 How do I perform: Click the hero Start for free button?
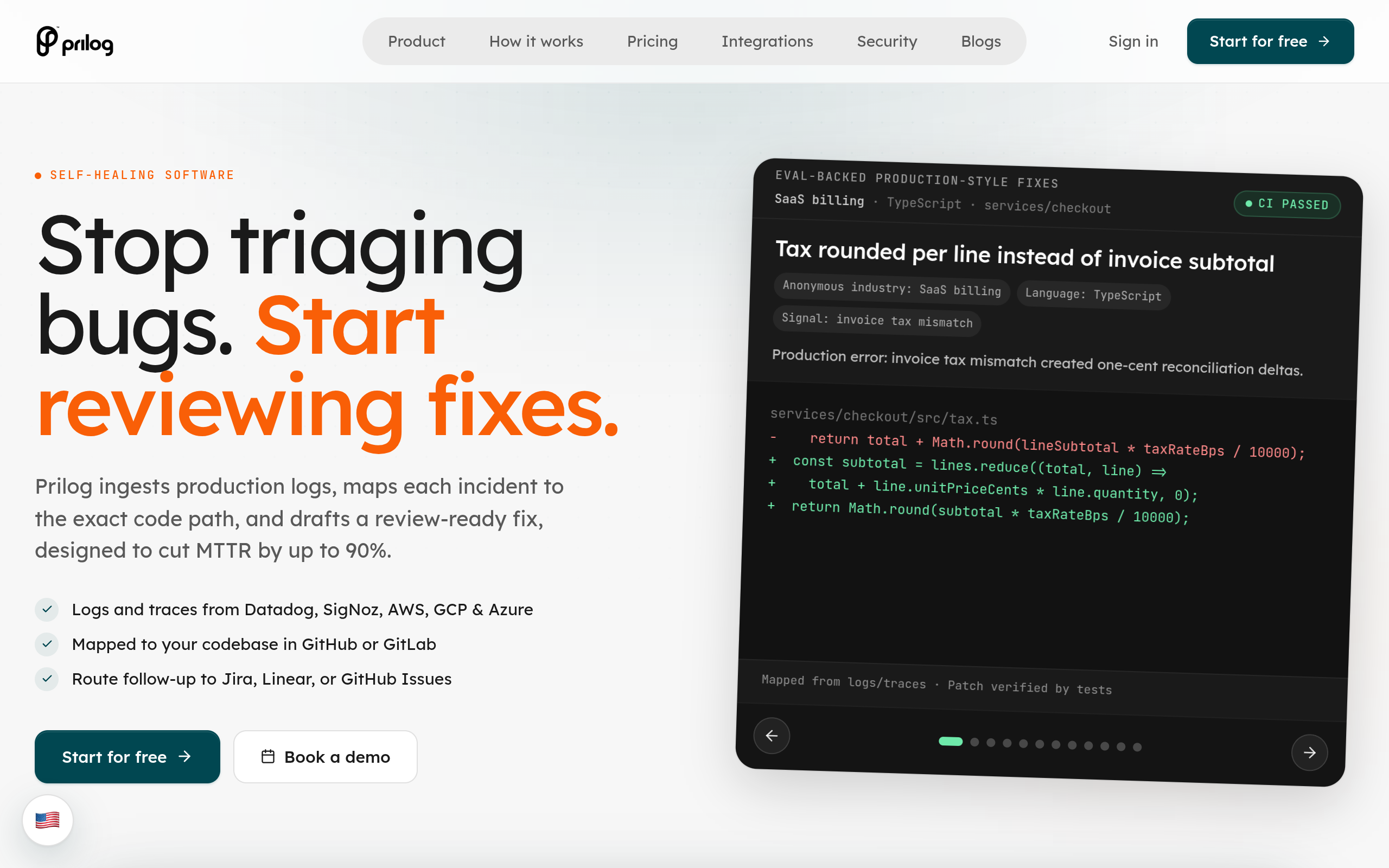tap(128, 757)
